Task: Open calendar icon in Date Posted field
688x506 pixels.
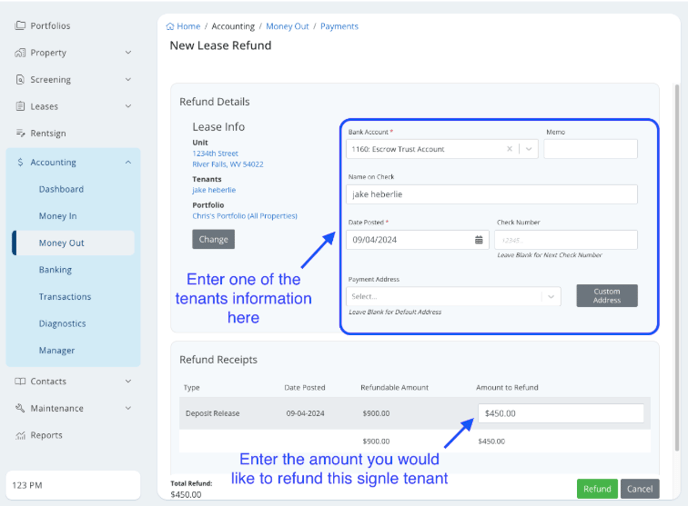Action: point(479,240)
